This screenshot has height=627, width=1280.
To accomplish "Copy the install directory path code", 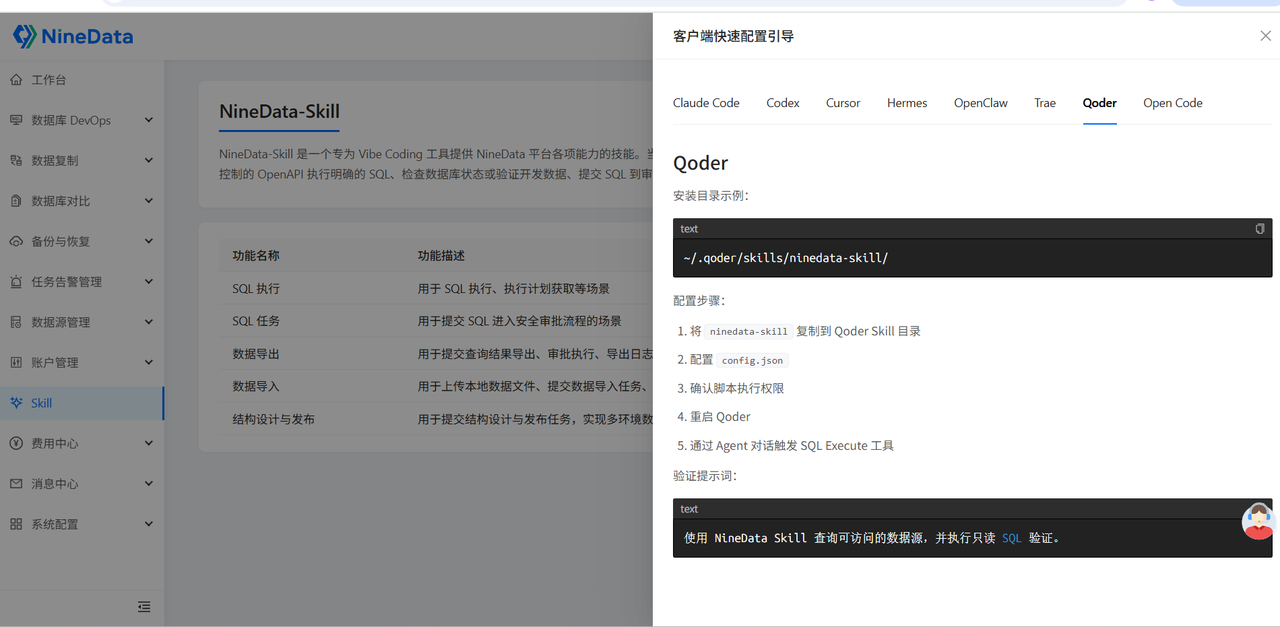I will pyautogui.click(x=1260, y=229).
